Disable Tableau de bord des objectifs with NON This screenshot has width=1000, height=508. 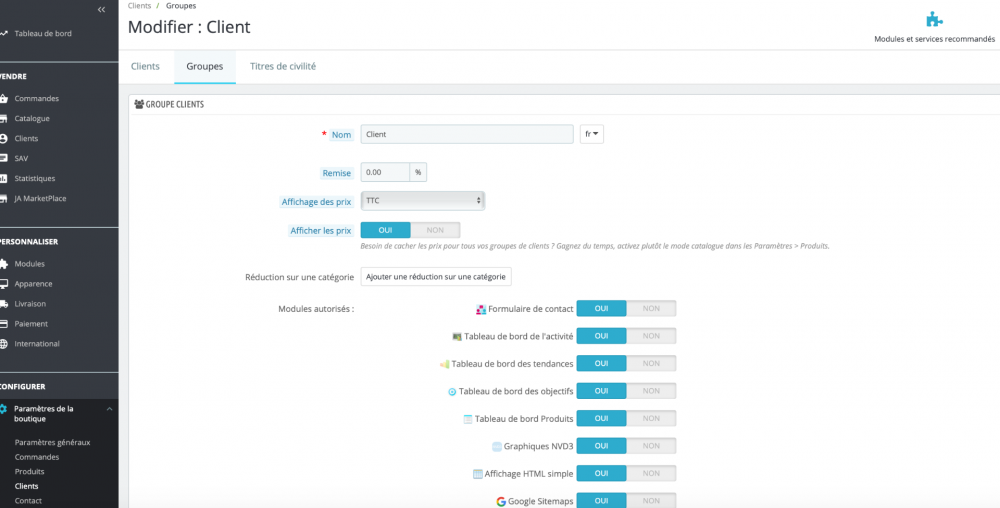(x=651, y=391)
